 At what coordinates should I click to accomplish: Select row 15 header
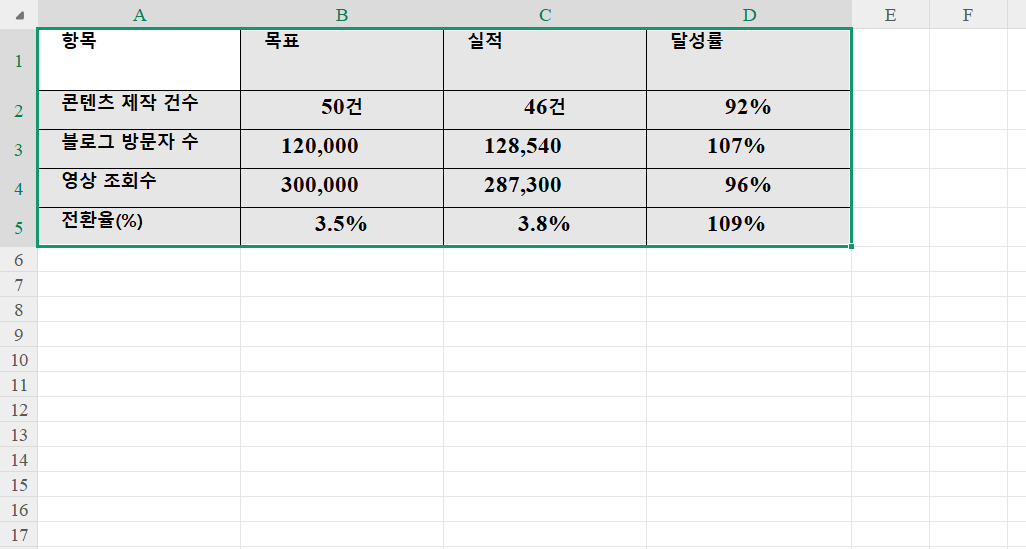pyautogui.click(x=18, y=484)
